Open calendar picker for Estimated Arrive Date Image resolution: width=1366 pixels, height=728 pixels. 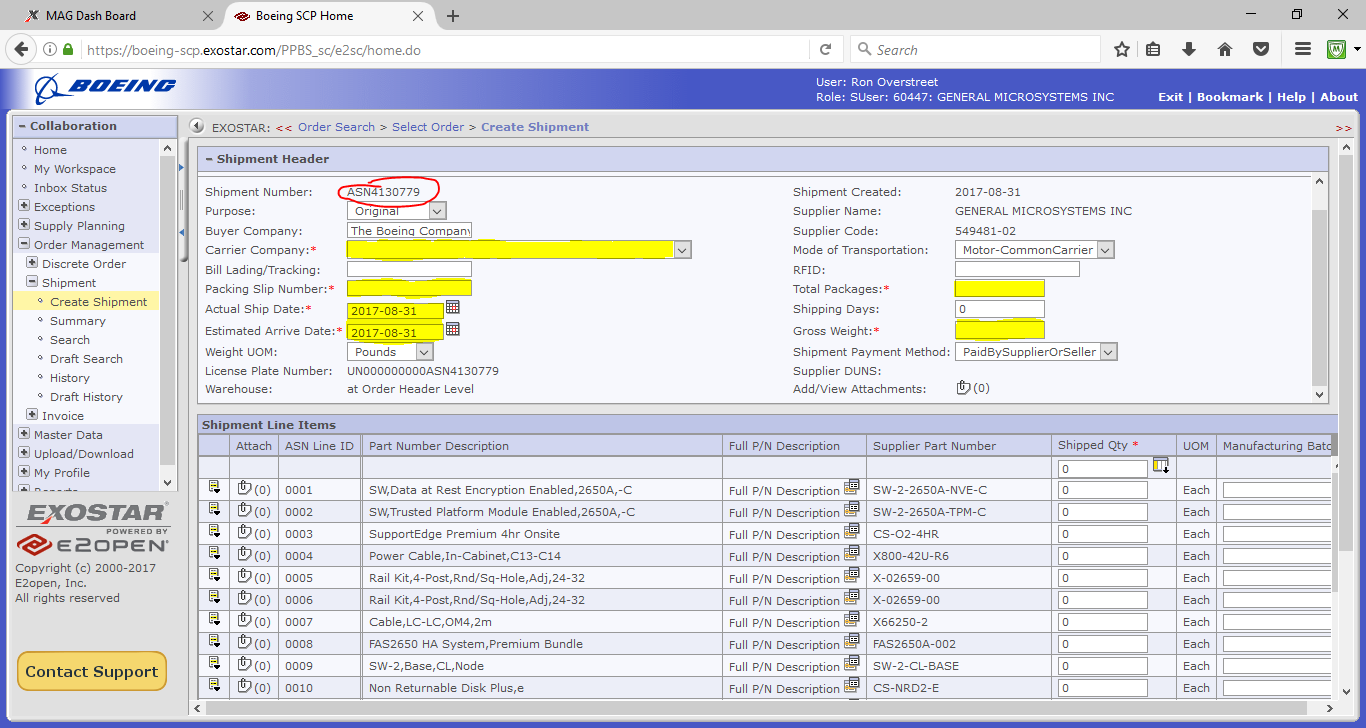click(453, 329)
